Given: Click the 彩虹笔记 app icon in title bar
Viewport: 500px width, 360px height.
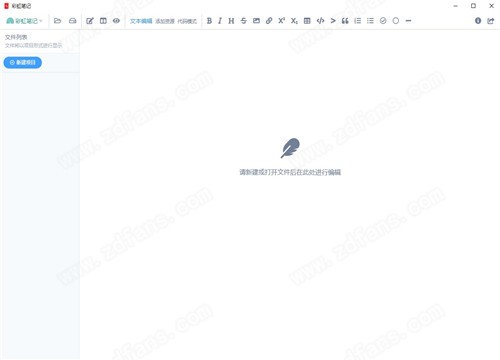Looking at the screenshot, I should click(x=6, y=6).
